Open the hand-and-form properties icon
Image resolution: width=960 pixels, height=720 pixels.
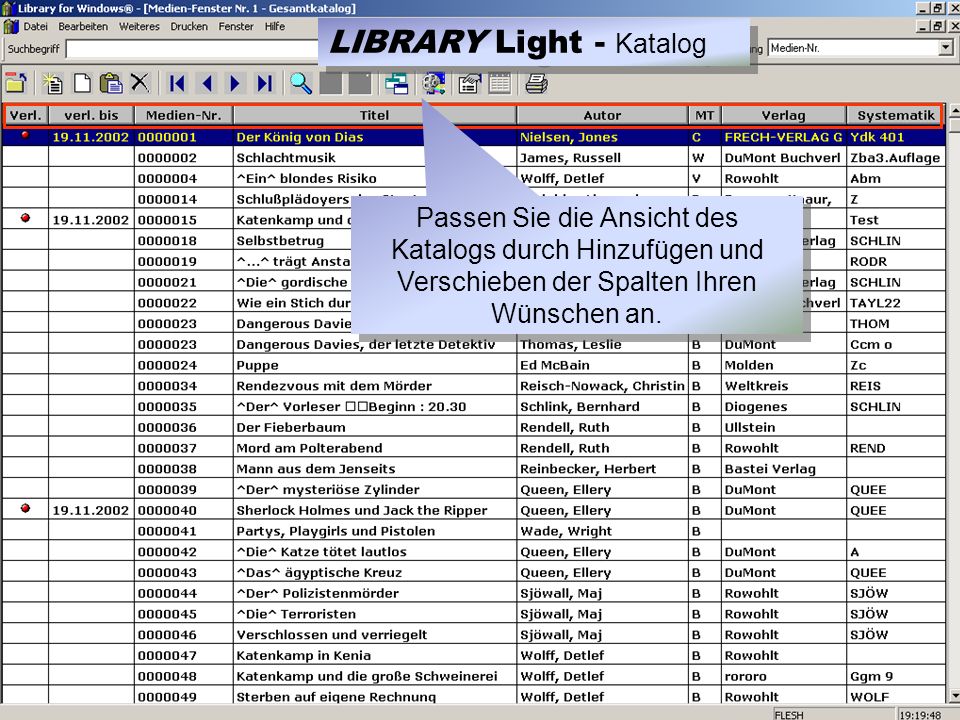470,83
